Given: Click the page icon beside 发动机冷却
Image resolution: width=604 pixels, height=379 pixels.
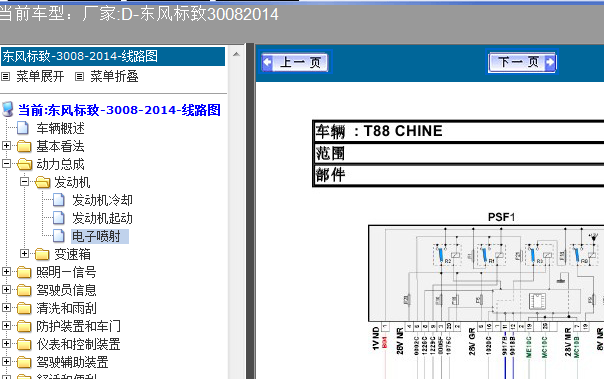Looking at the screenshot, I should point(59,200).
